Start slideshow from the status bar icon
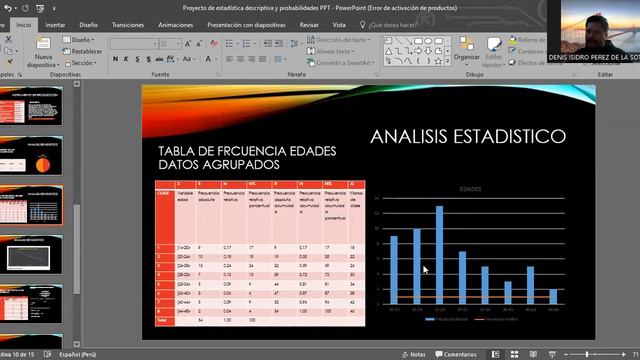Viewport: 640px width, 360px height. (x=552, y=354)
